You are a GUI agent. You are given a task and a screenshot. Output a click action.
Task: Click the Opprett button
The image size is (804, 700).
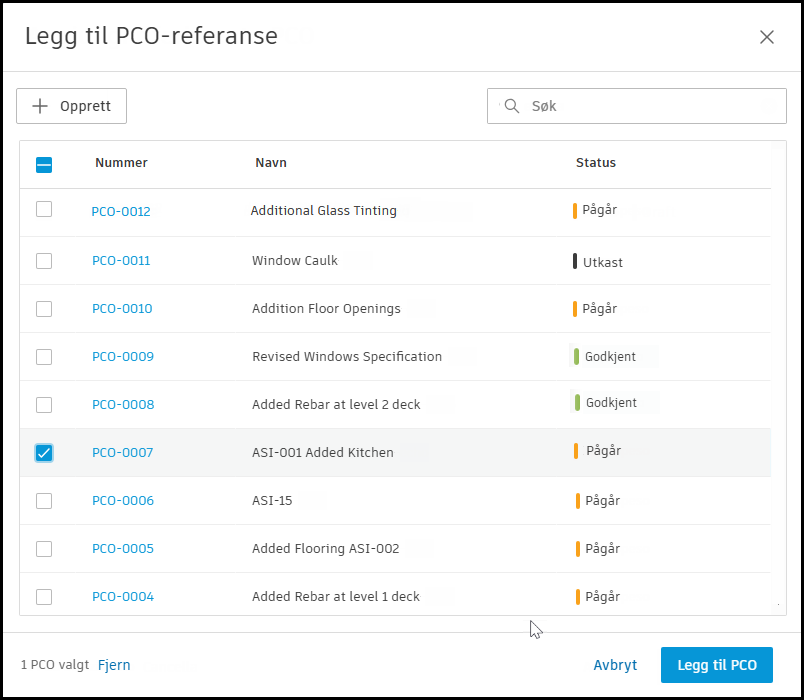click(71, 106)
